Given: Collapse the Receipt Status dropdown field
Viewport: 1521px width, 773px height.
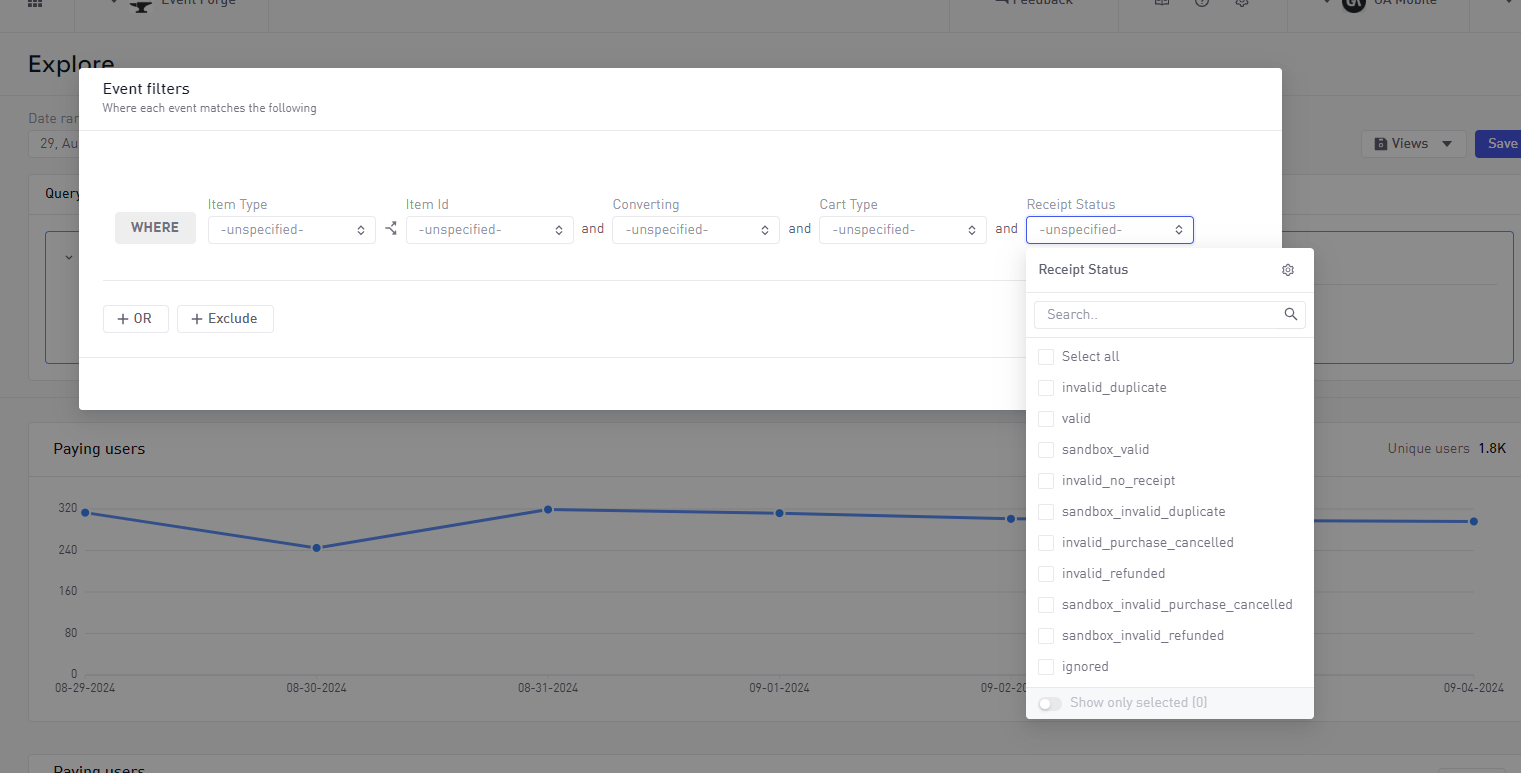Looking at the screenshot, I should click(1110, 230).
